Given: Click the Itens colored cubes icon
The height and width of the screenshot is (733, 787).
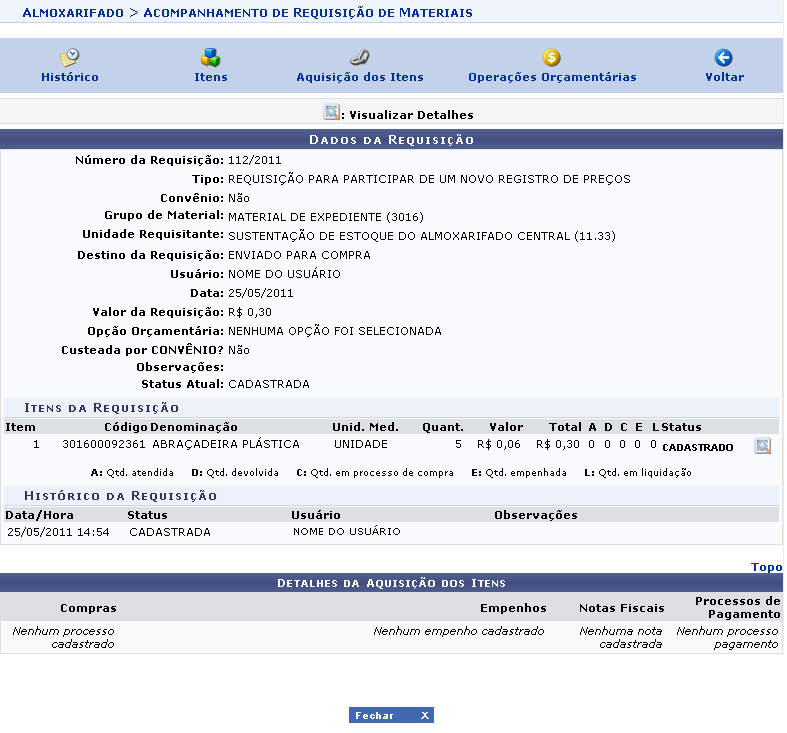Looking at the screenshot, I should pos(210,57).
